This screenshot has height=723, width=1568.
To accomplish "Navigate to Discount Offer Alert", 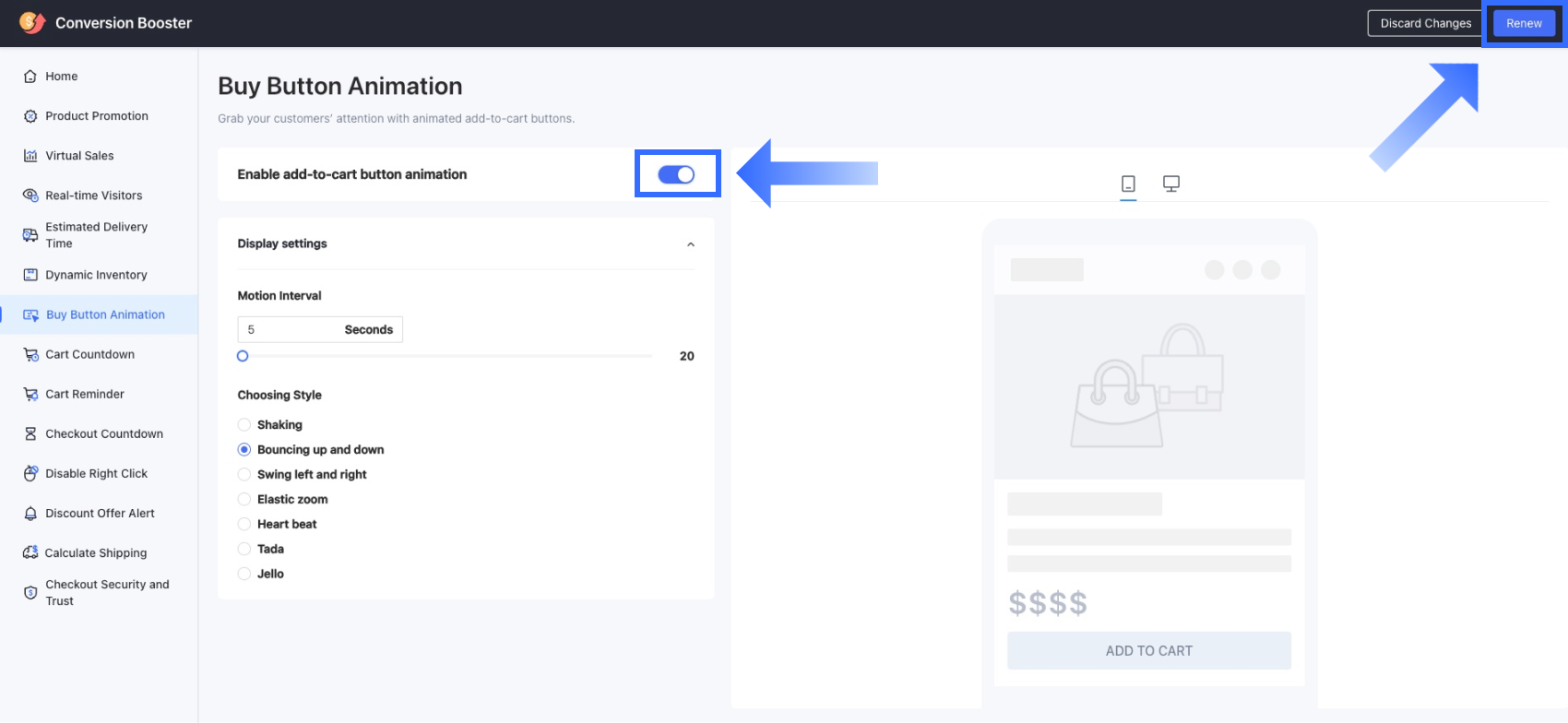I will click(x=99, y=513).
